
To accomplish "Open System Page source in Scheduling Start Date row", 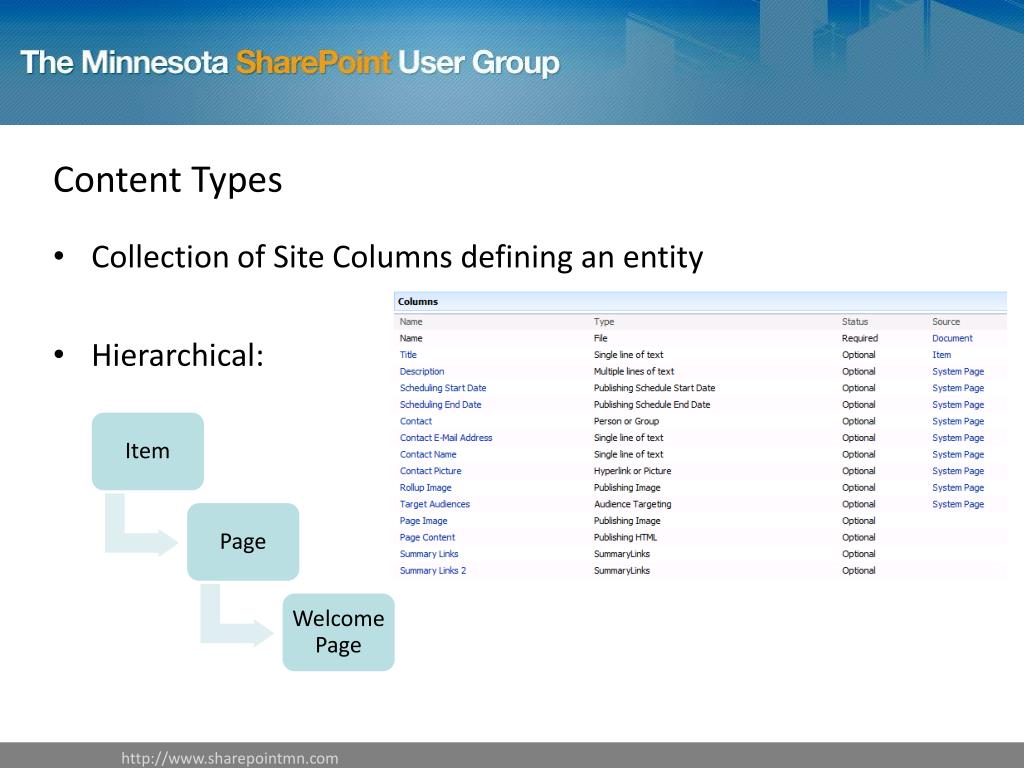I will point(958,388).
